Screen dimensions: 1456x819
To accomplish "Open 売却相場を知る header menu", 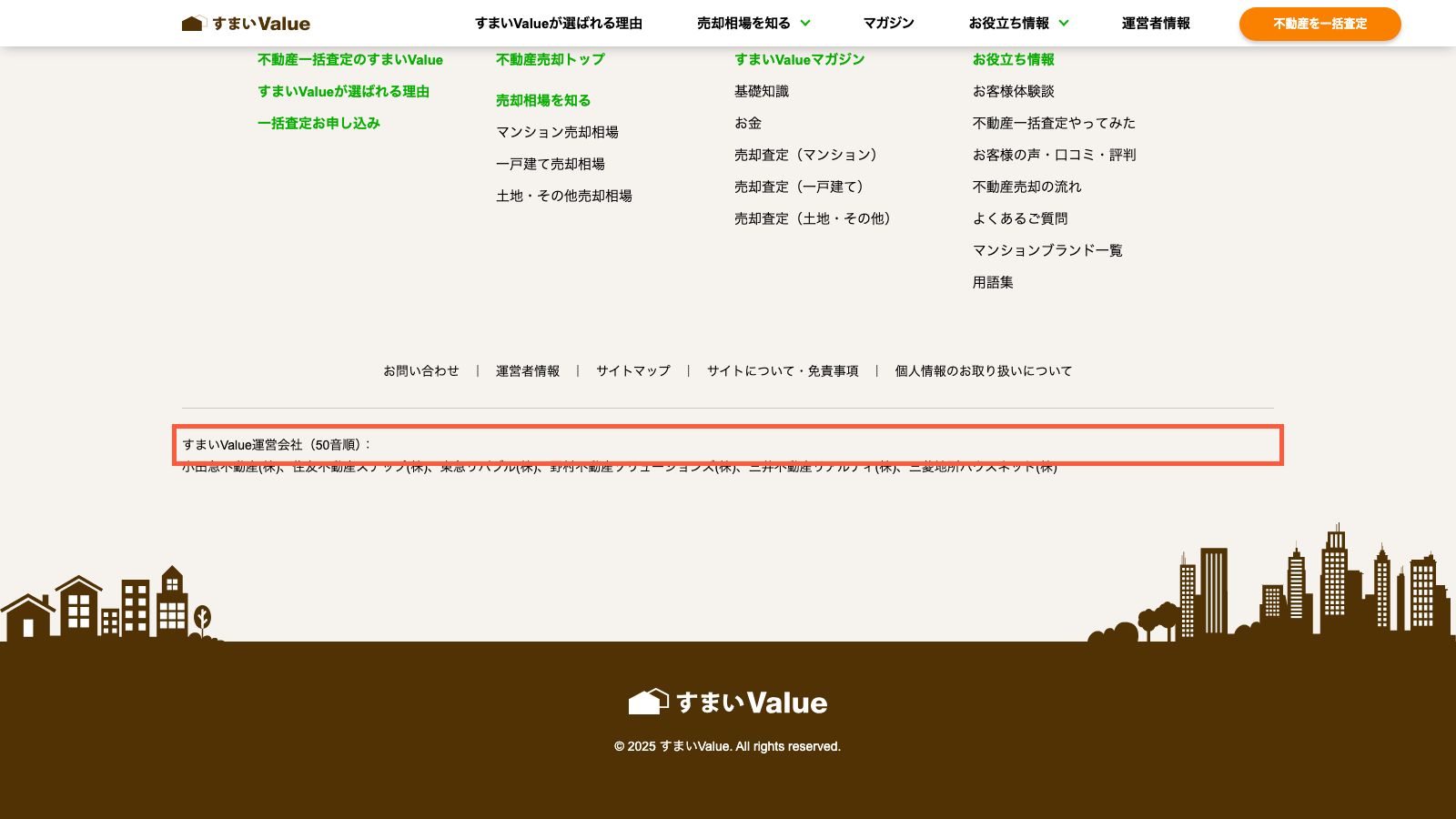I will (743, 24).
